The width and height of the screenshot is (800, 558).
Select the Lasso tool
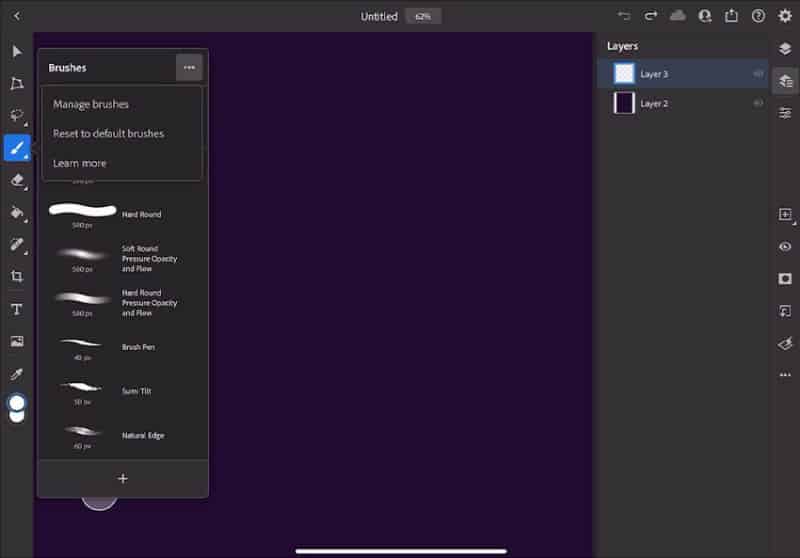tap(17, 116)
